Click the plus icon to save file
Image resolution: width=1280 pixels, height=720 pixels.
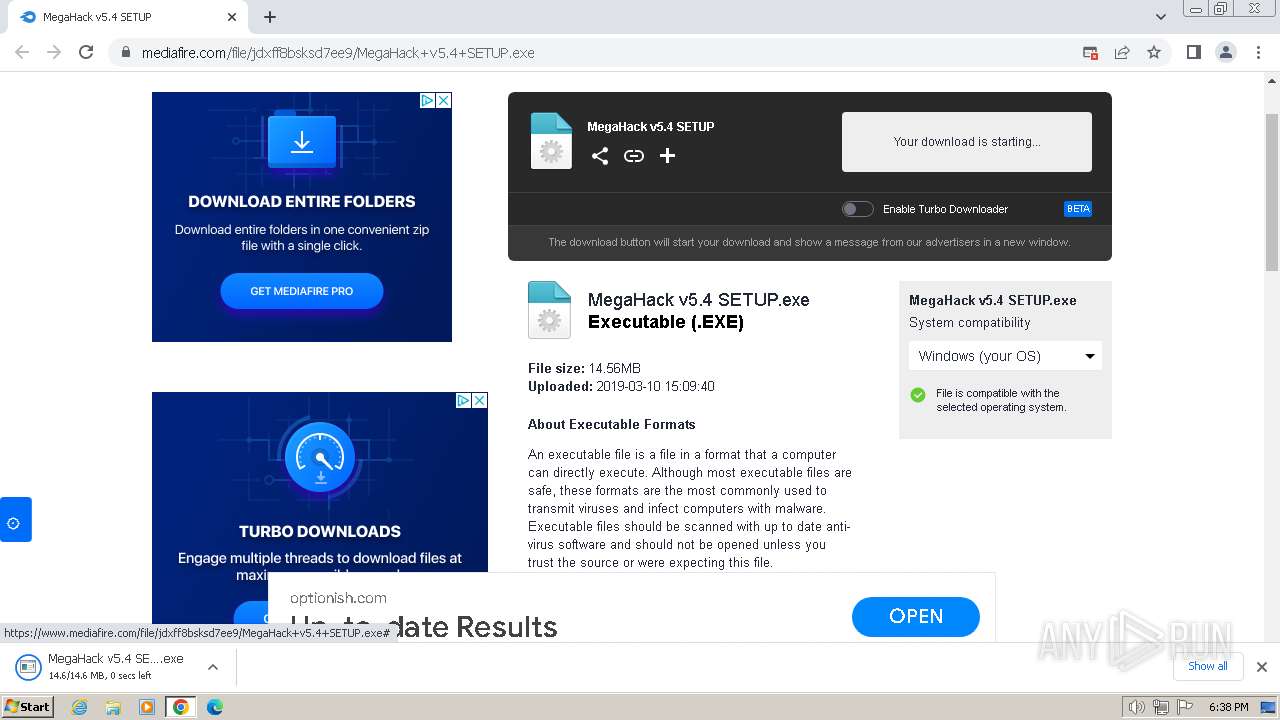click(x=668, y=156)
